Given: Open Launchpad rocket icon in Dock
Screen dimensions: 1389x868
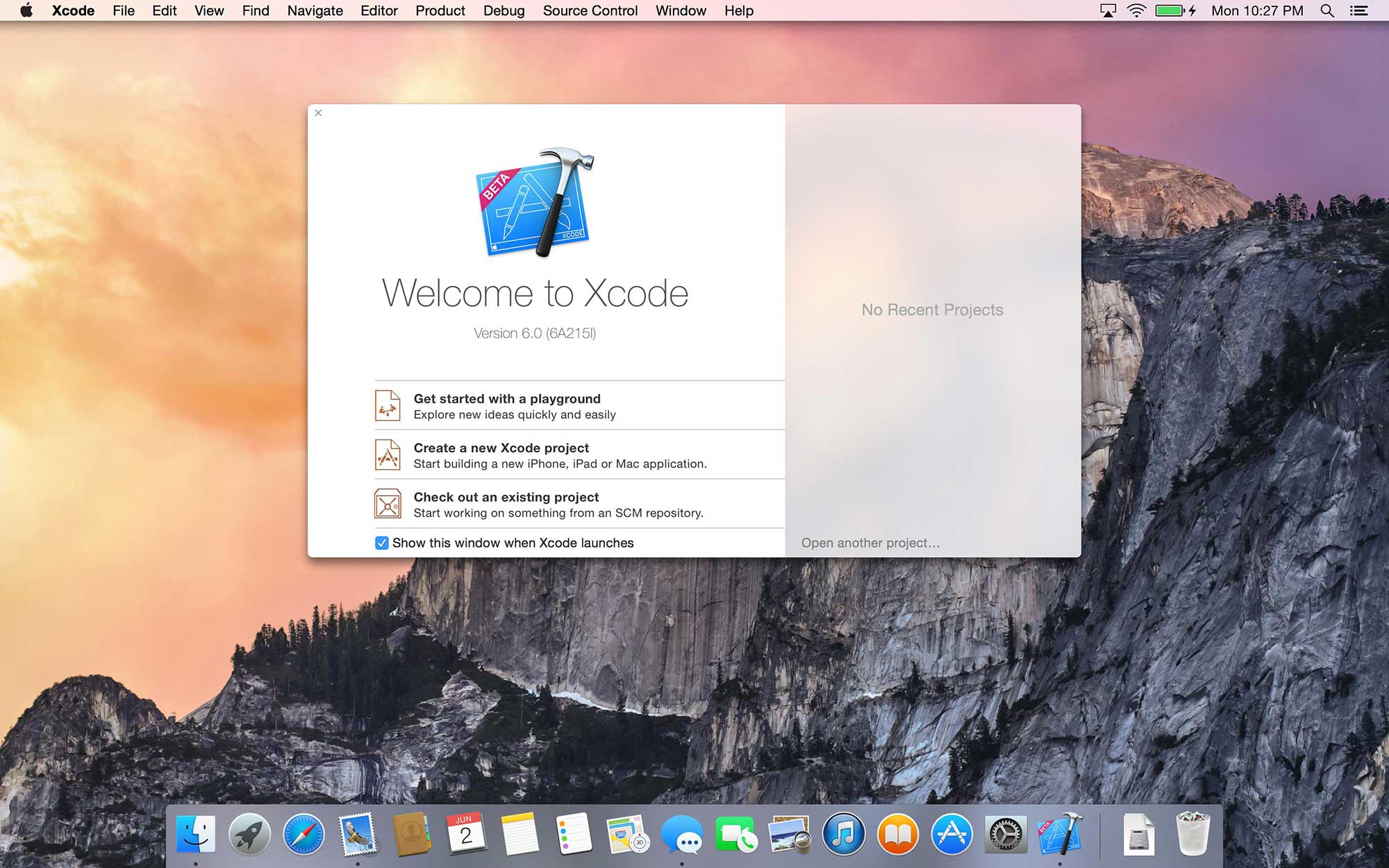Looking at the screenshot, I should (x=249, y=834).
